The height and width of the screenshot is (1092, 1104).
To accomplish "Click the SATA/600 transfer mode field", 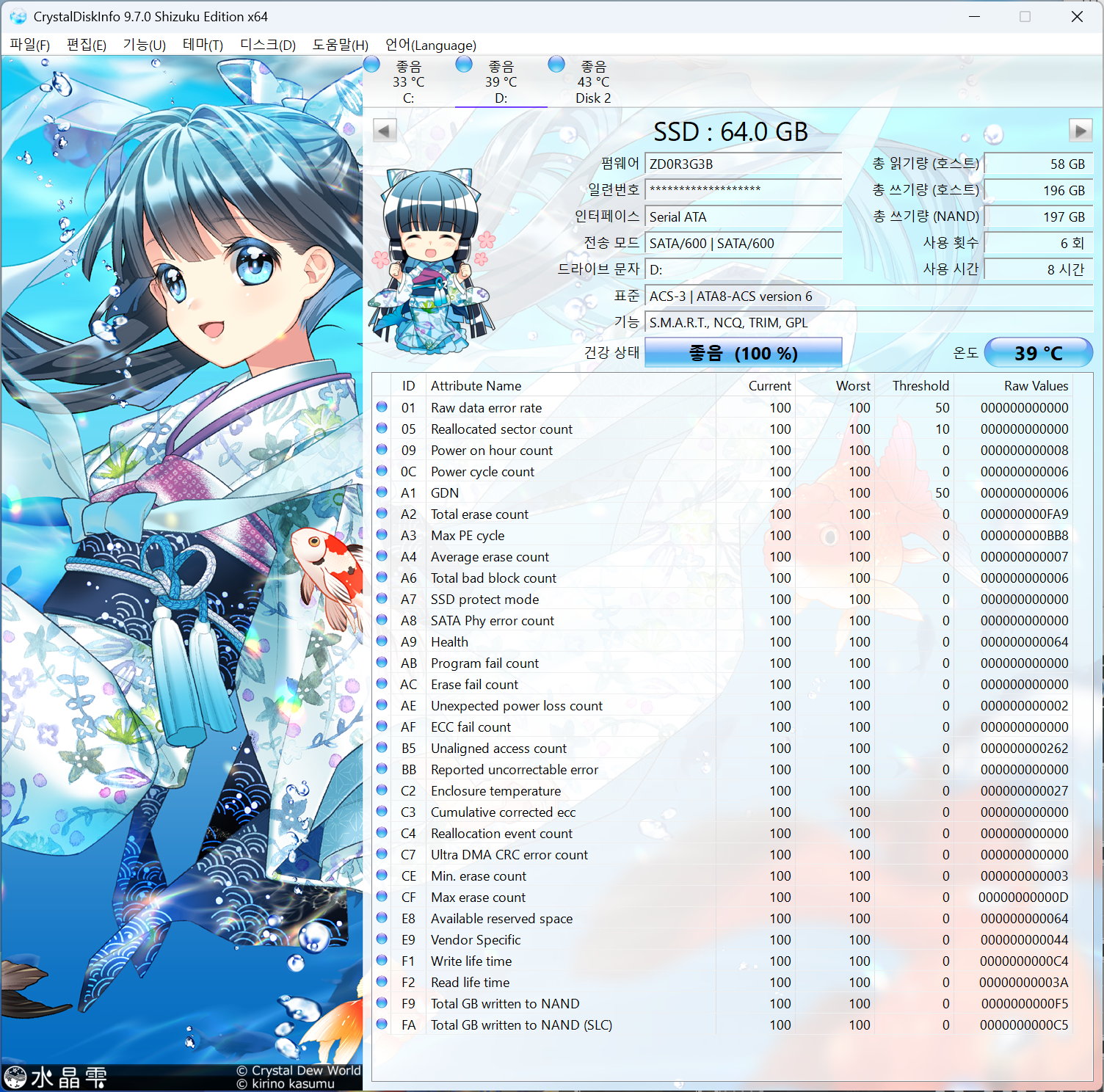I will tap(743, 243).
